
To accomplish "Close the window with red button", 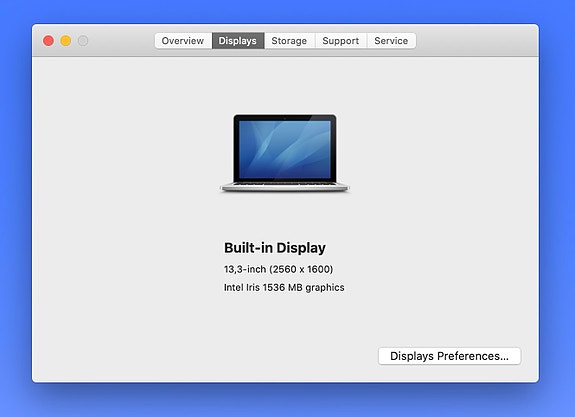I will click(48, 41).
